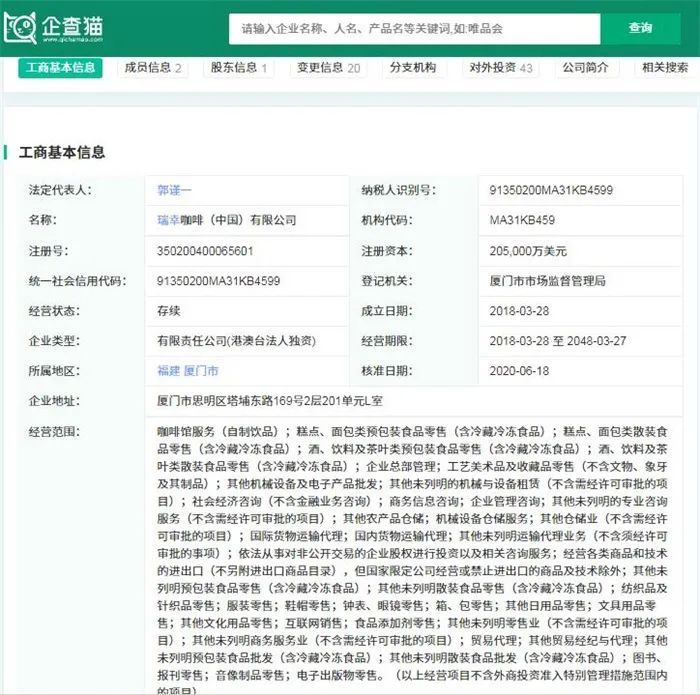Click the green 查询 search button
The image size is (700, 695).
click(640, 29)
